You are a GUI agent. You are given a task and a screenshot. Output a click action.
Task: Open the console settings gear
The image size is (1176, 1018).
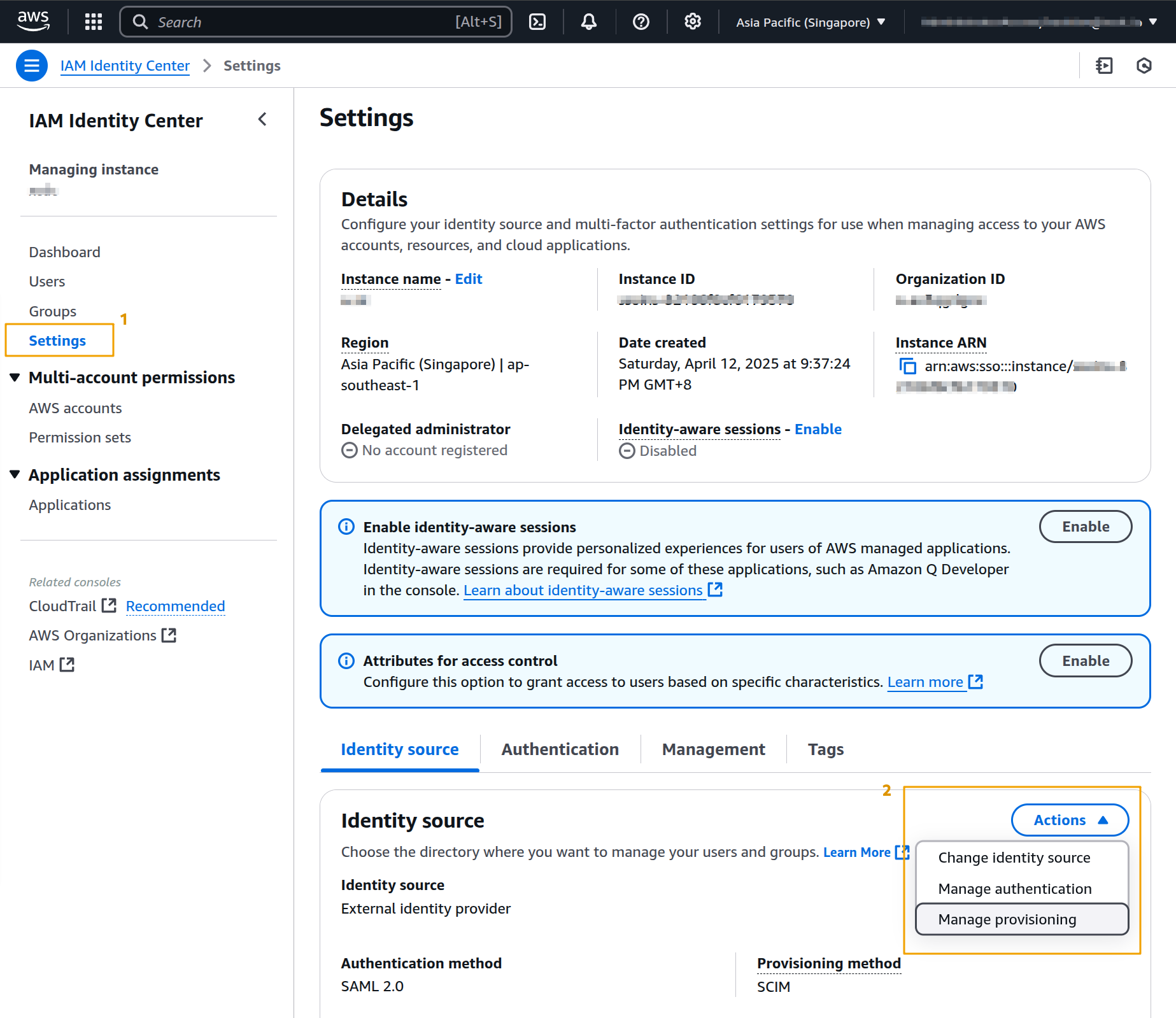coord(693,22)
